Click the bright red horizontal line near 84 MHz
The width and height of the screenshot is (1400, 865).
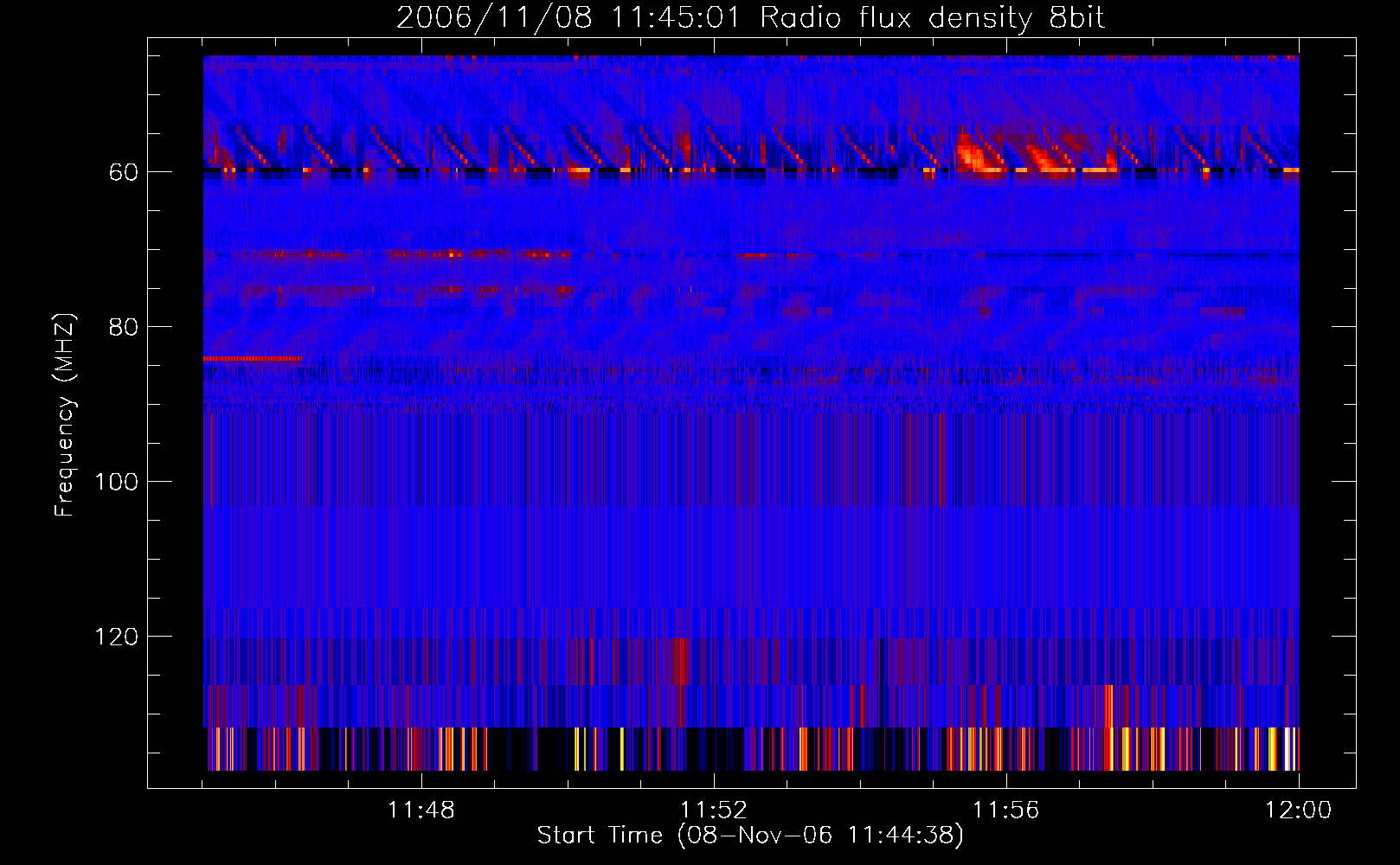click(x=253, y=358)
